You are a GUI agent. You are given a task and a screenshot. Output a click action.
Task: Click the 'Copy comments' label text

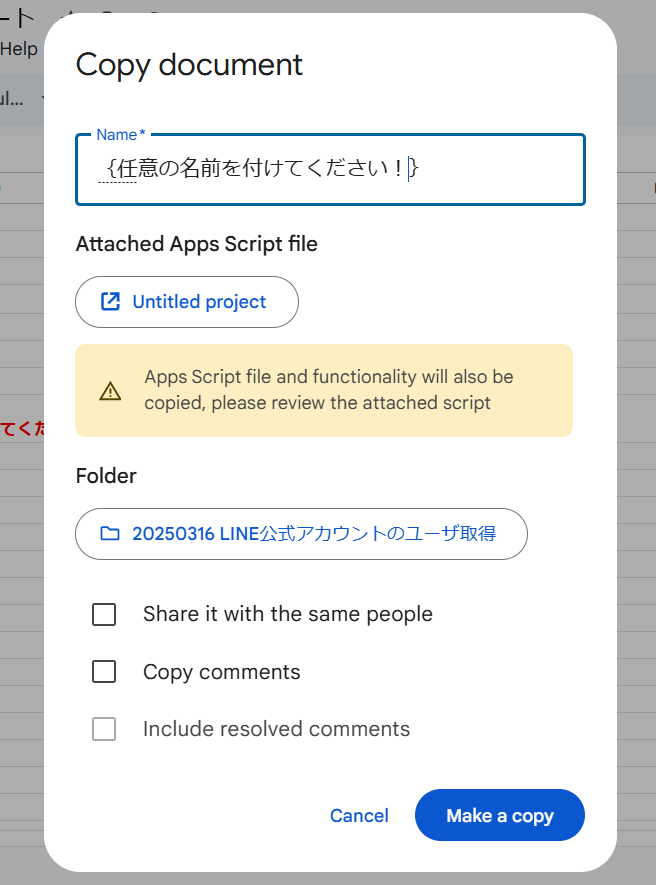pyautogui.click(x=221, y=672)
